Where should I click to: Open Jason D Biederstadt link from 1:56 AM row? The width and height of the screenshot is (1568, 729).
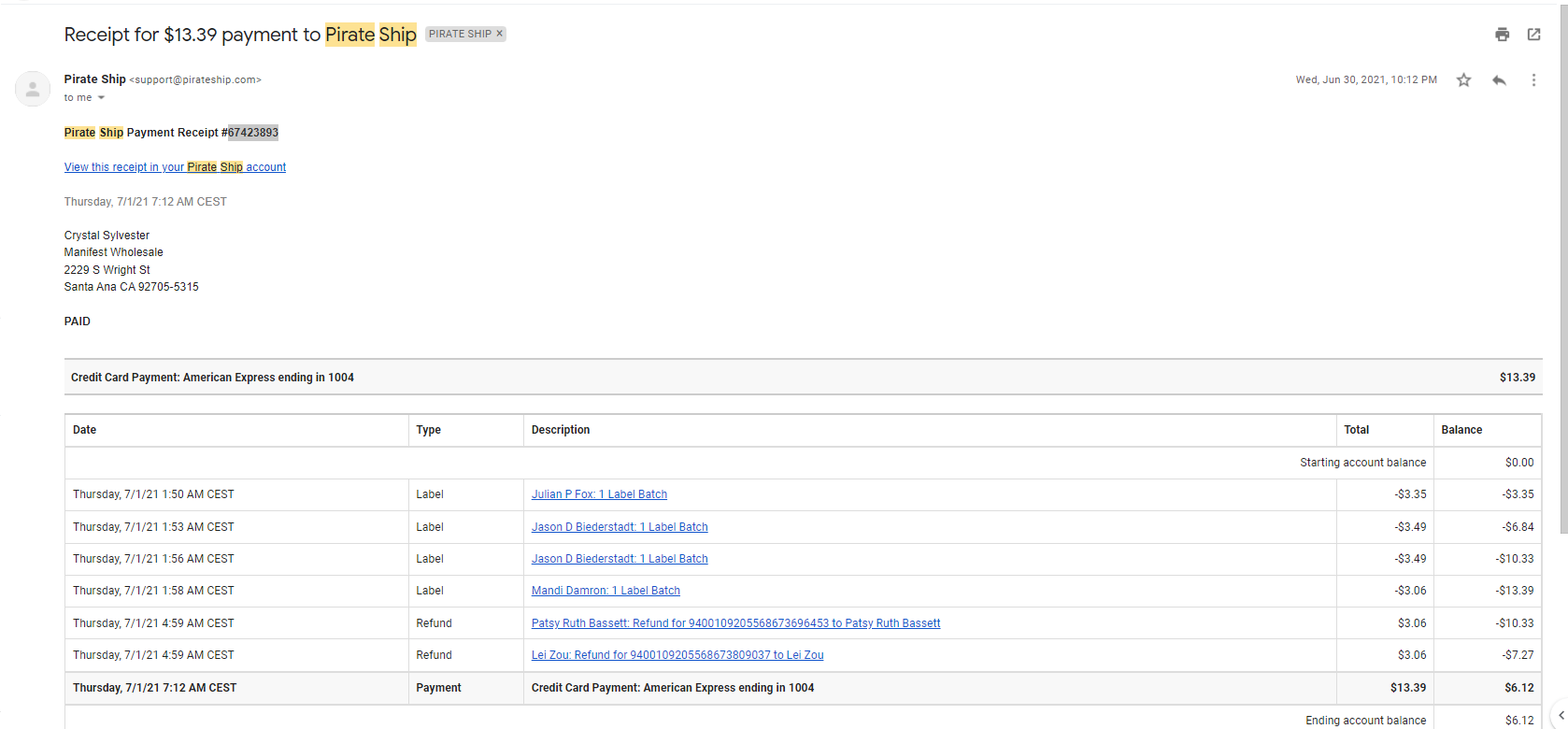point(620,559)
